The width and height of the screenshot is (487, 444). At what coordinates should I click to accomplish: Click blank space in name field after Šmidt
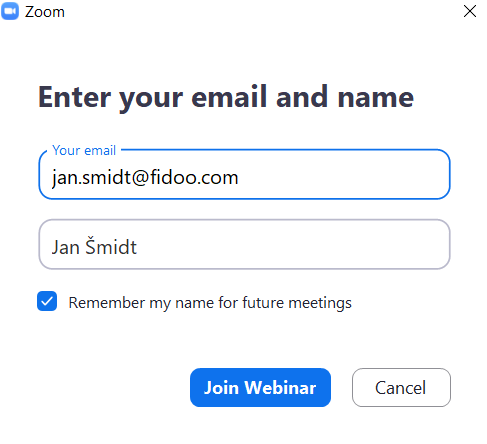pyautogui.click(x=293, y=245)
